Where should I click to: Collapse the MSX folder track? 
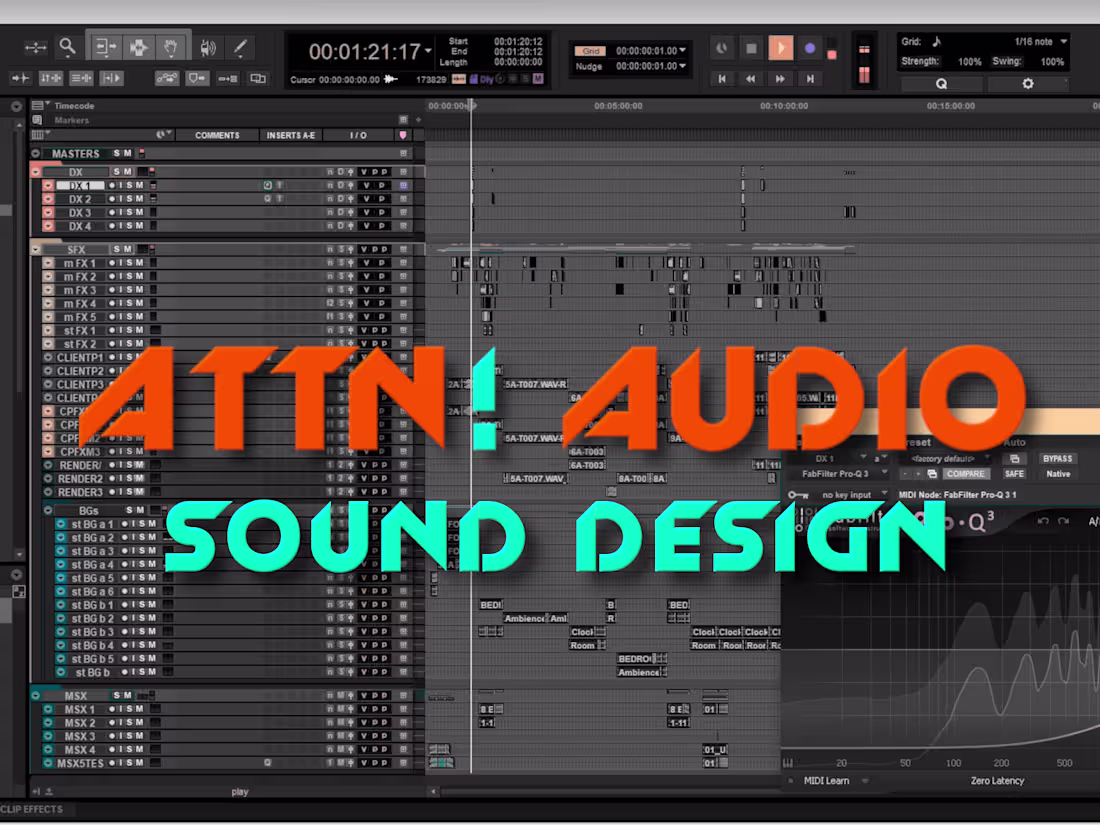[x=36, y=695]
